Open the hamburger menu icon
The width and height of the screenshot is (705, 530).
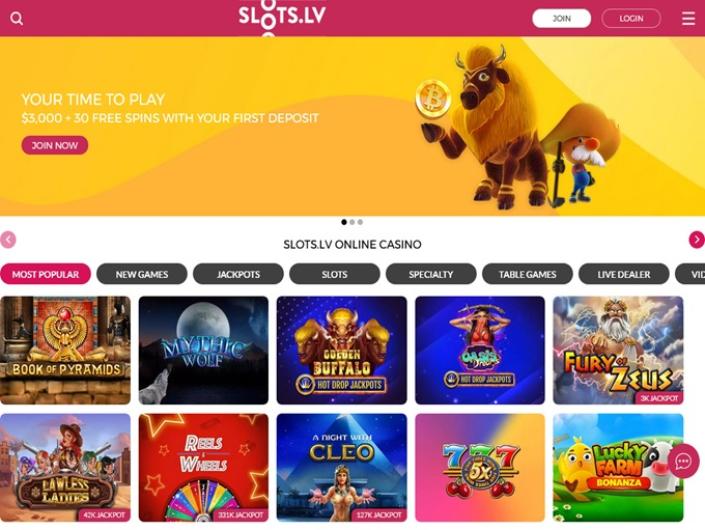(688, 18)
